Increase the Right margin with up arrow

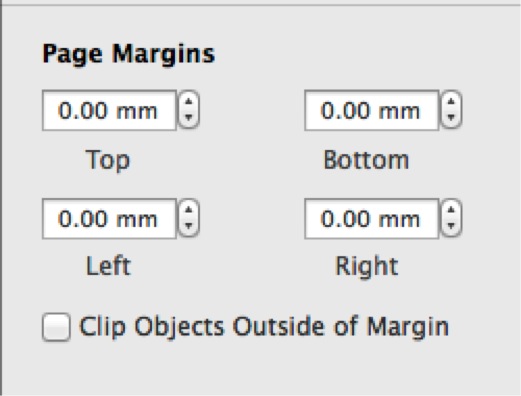click(451, 210)
